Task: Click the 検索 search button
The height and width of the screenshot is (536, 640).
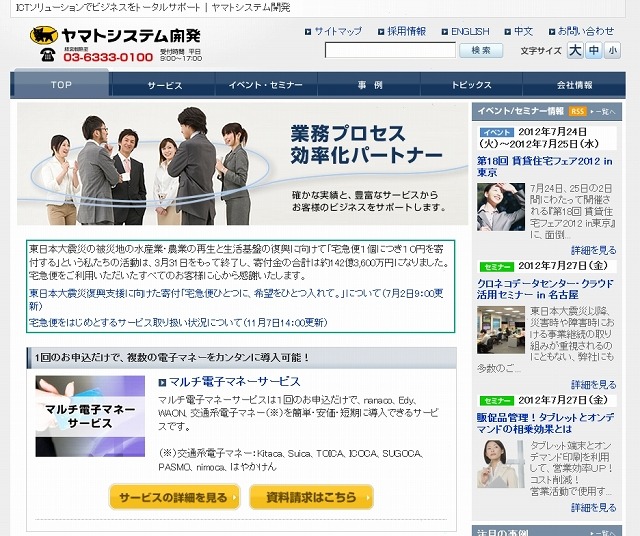Action: 481,51
